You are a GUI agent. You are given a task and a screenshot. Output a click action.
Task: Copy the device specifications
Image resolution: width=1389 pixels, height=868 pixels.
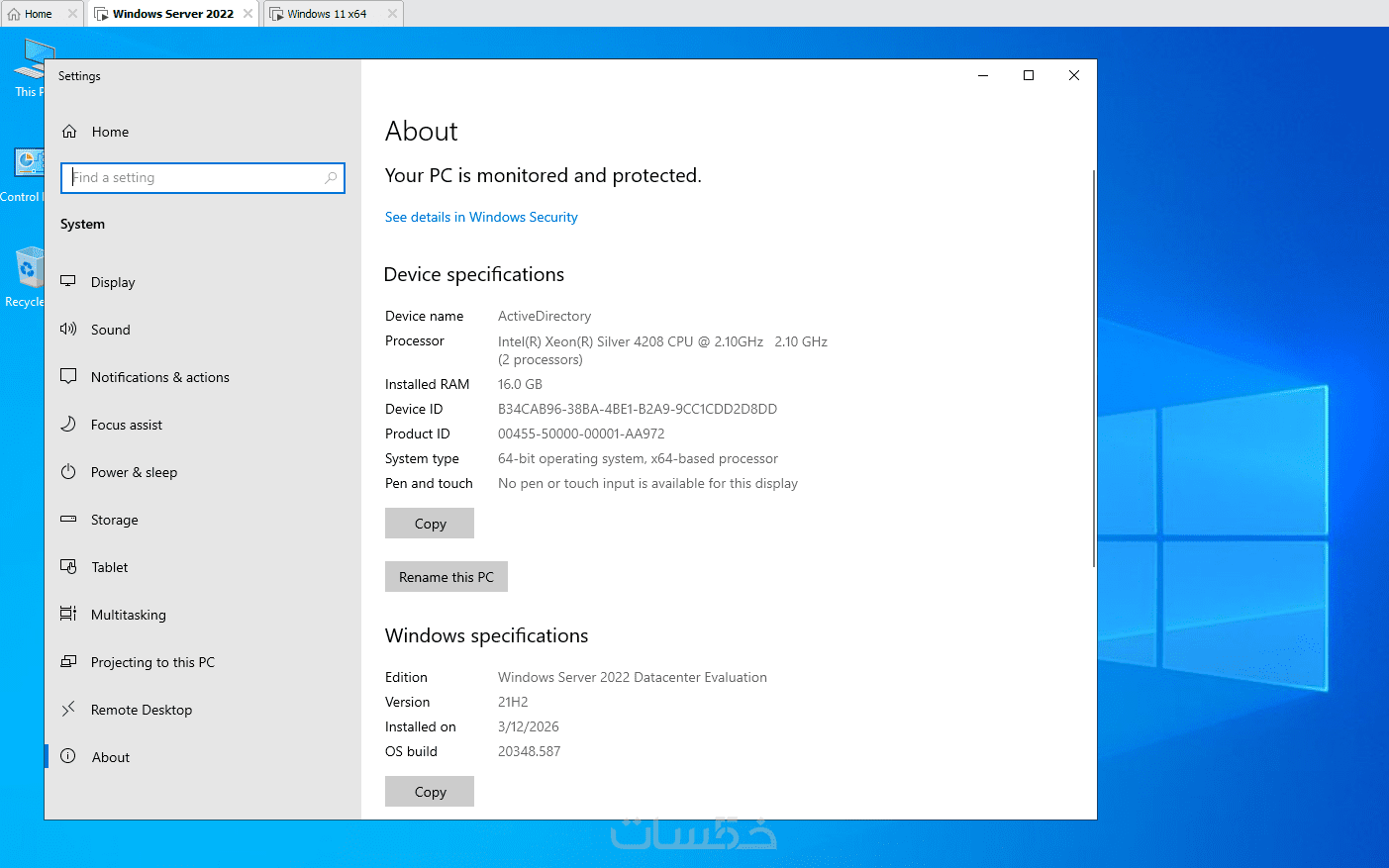(x=430, y=524)
